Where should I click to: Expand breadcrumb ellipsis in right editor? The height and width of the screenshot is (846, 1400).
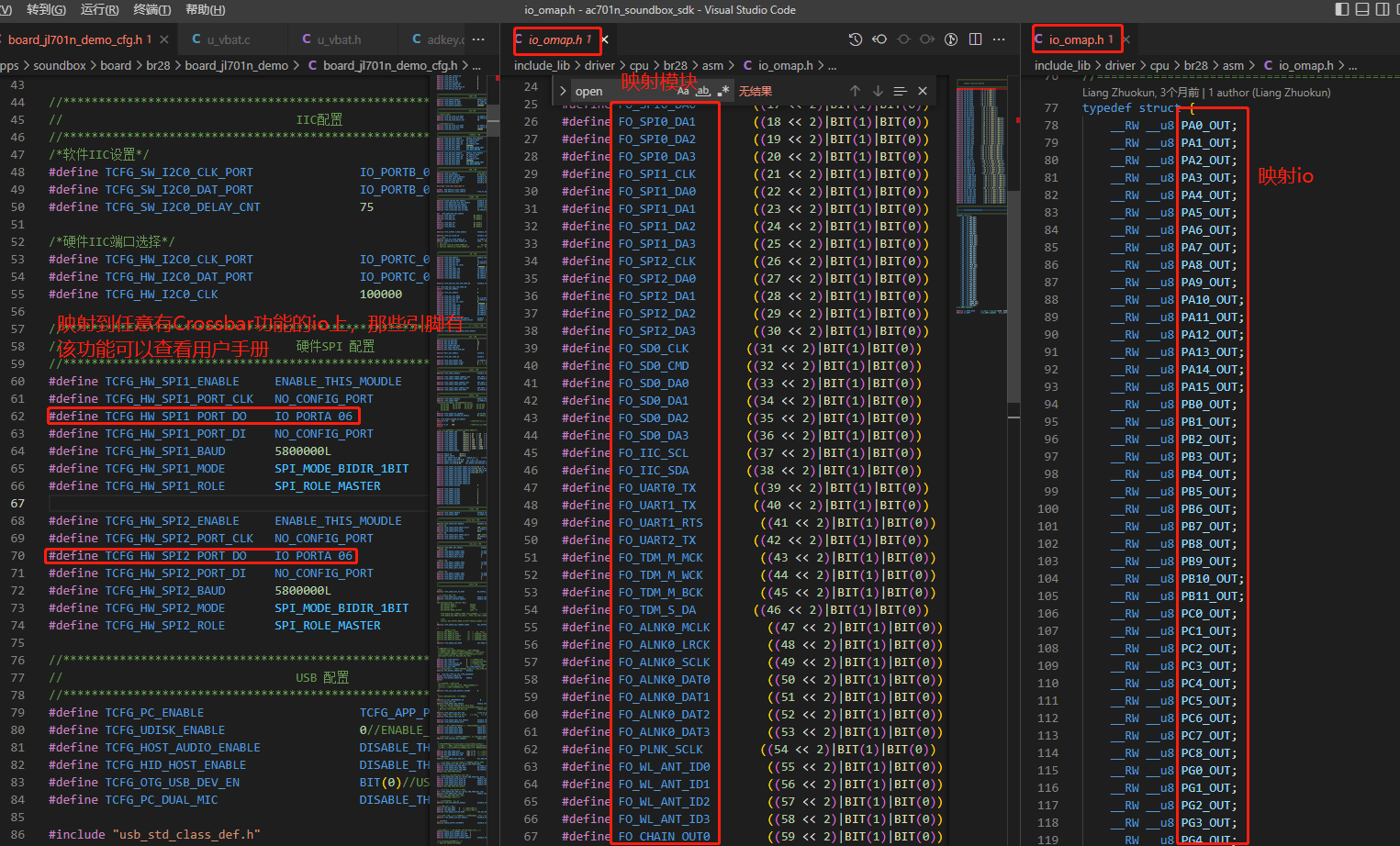pos(1352,65)
